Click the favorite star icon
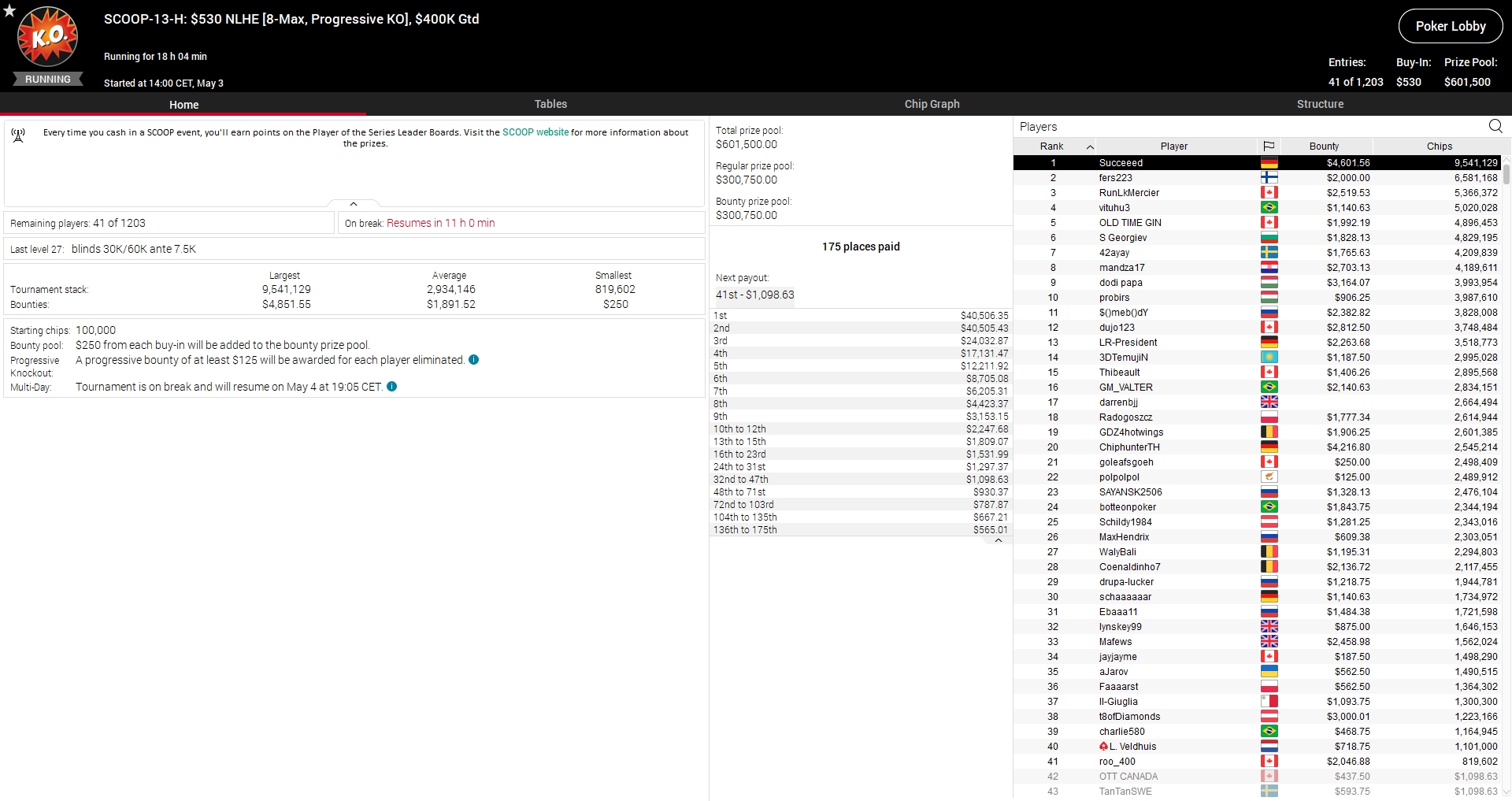Screen dimensions: 1512x801 pyautogui.click(x=9, y=10)
